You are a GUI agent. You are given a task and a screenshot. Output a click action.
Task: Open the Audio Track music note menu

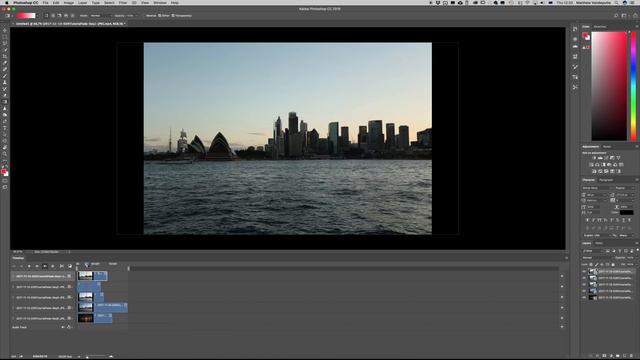pyautogui.click(x=69, y=327)
